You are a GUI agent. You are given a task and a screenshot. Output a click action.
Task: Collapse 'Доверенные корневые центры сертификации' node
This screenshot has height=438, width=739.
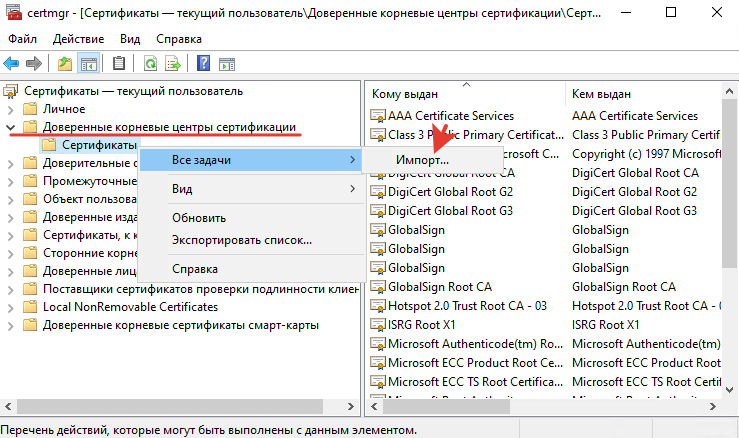[x=11, y=127]
